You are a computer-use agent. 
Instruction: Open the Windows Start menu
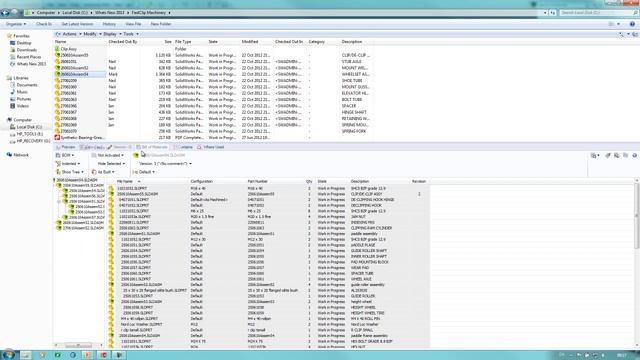pyautogui.click(x=8, y=355)
